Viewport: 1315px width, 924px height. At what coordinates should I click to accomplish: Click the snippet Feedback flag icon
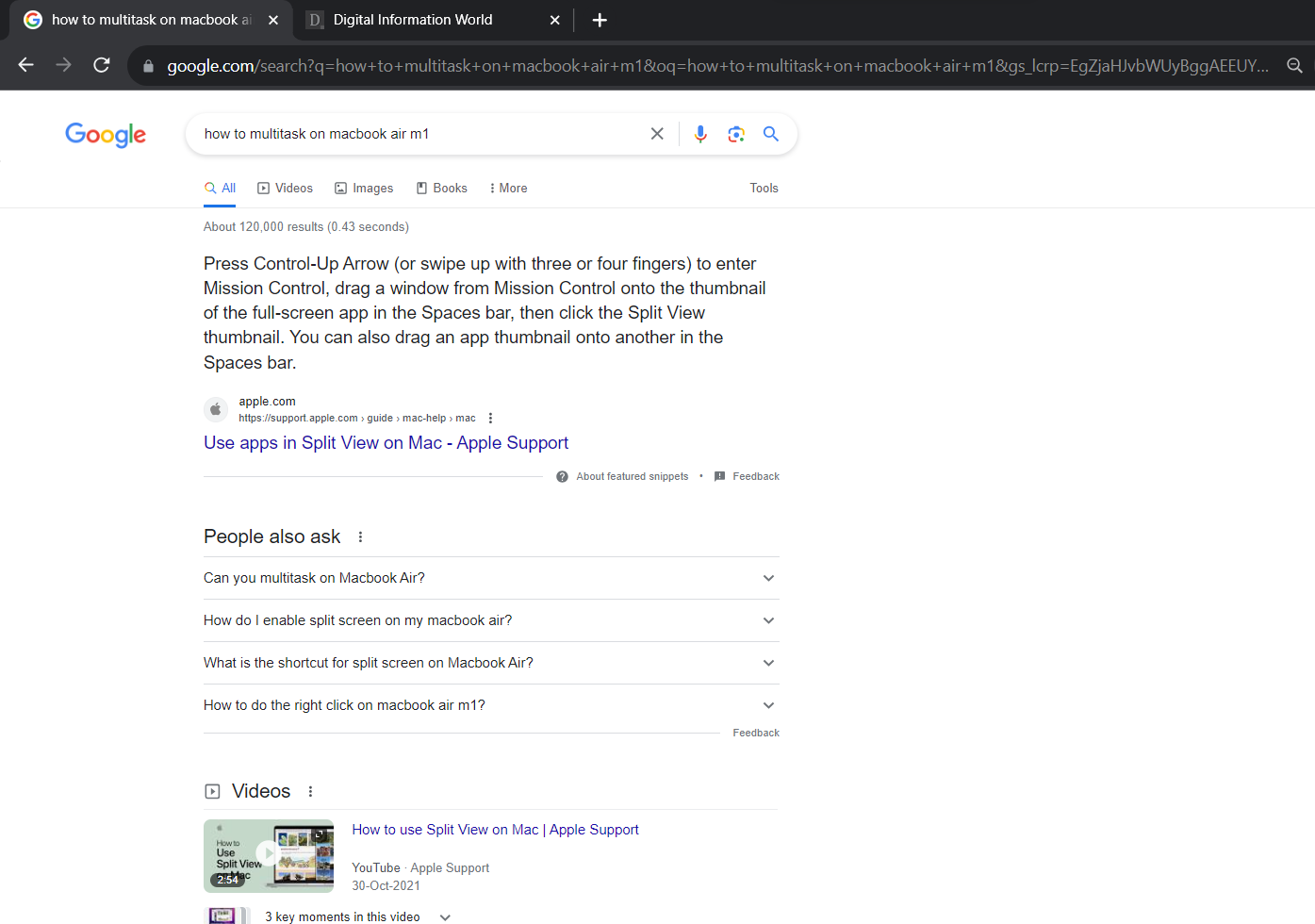(x=720, y=477)
